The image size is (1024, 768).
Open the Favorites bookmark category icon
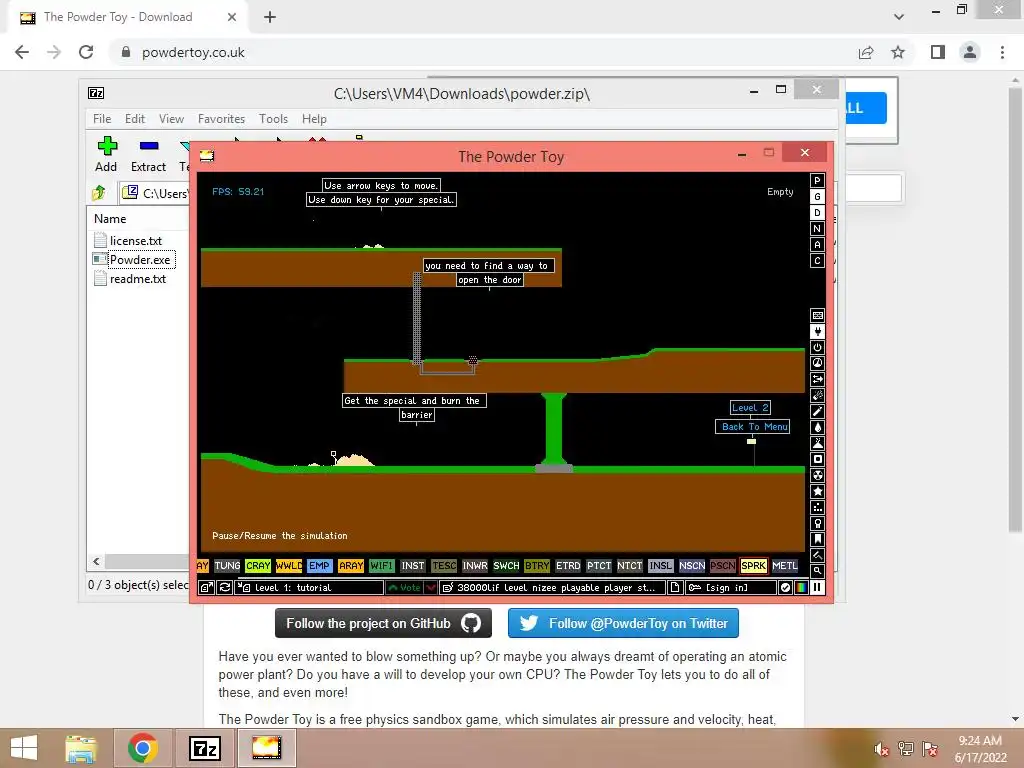[817, 539]
